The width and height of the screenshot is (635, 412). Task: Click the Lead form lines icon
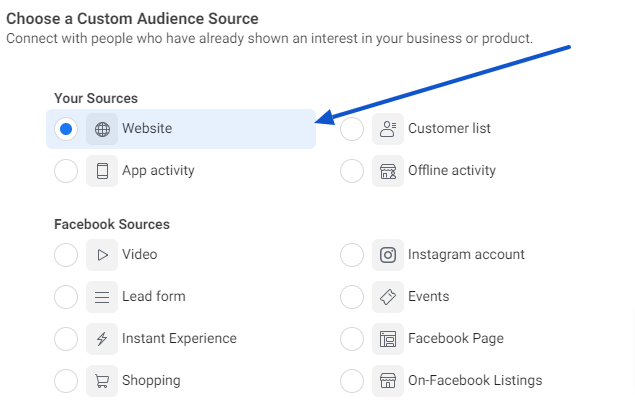click(x=102, y=297)
